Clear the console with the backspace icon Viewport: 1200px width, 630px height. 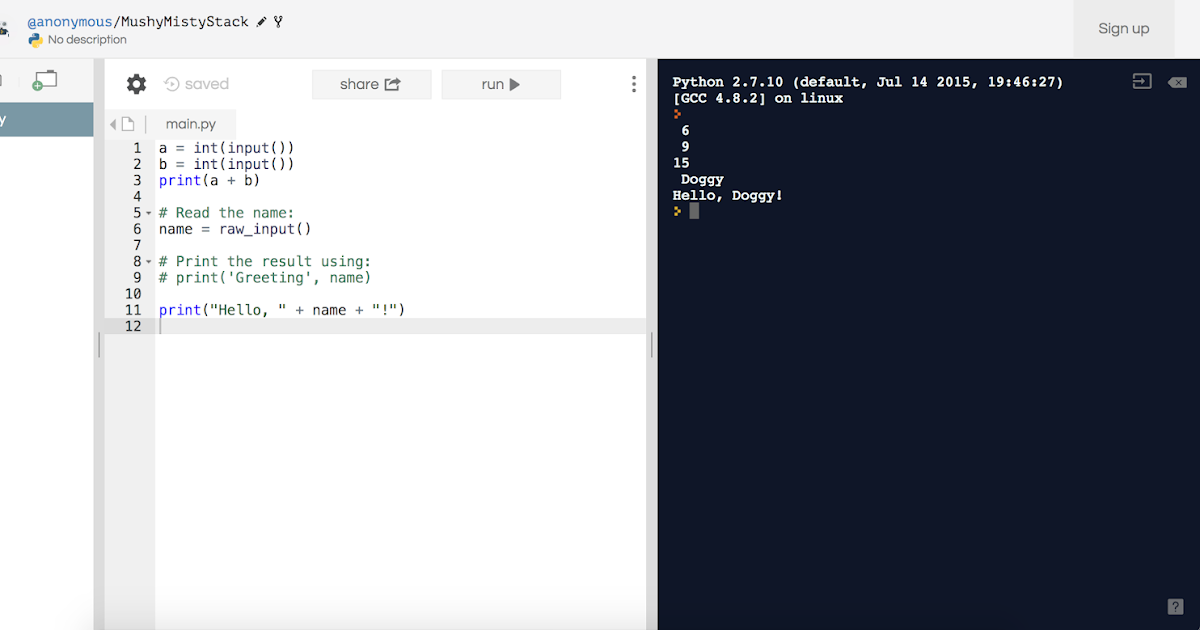[x=1178, y=81]
